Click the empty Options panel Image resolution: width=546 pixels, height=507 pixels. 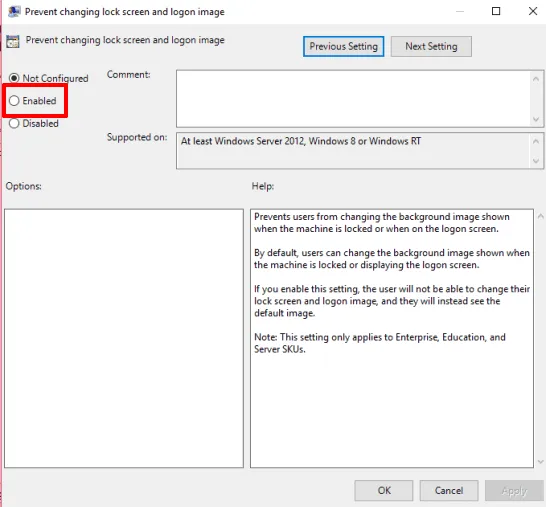click(x=124, y=338)
